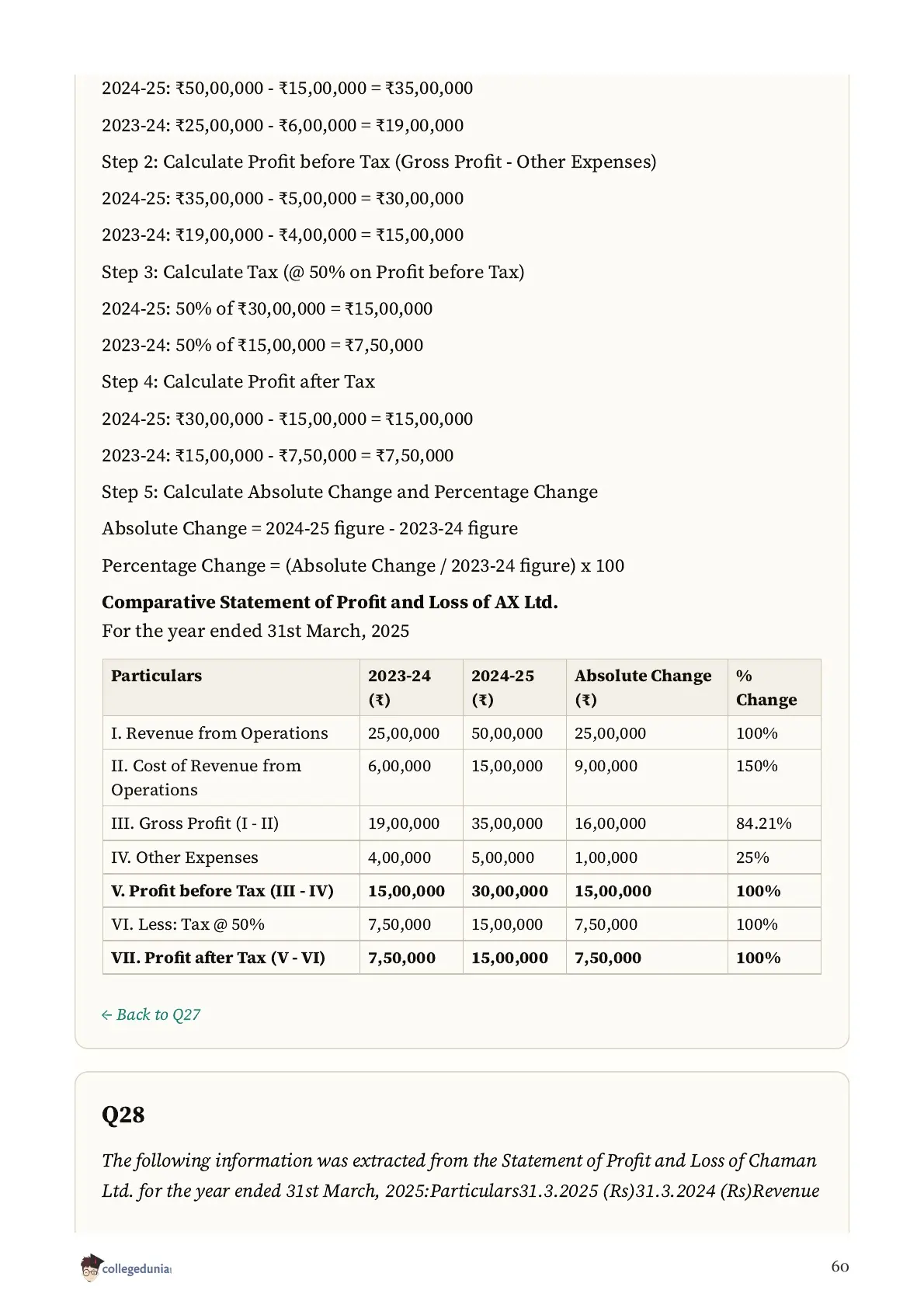Image resolution: width=924 pixels, height=1308 pixels.
Task: Click the Back to Q27 link
Action: tap(151, 1014)
